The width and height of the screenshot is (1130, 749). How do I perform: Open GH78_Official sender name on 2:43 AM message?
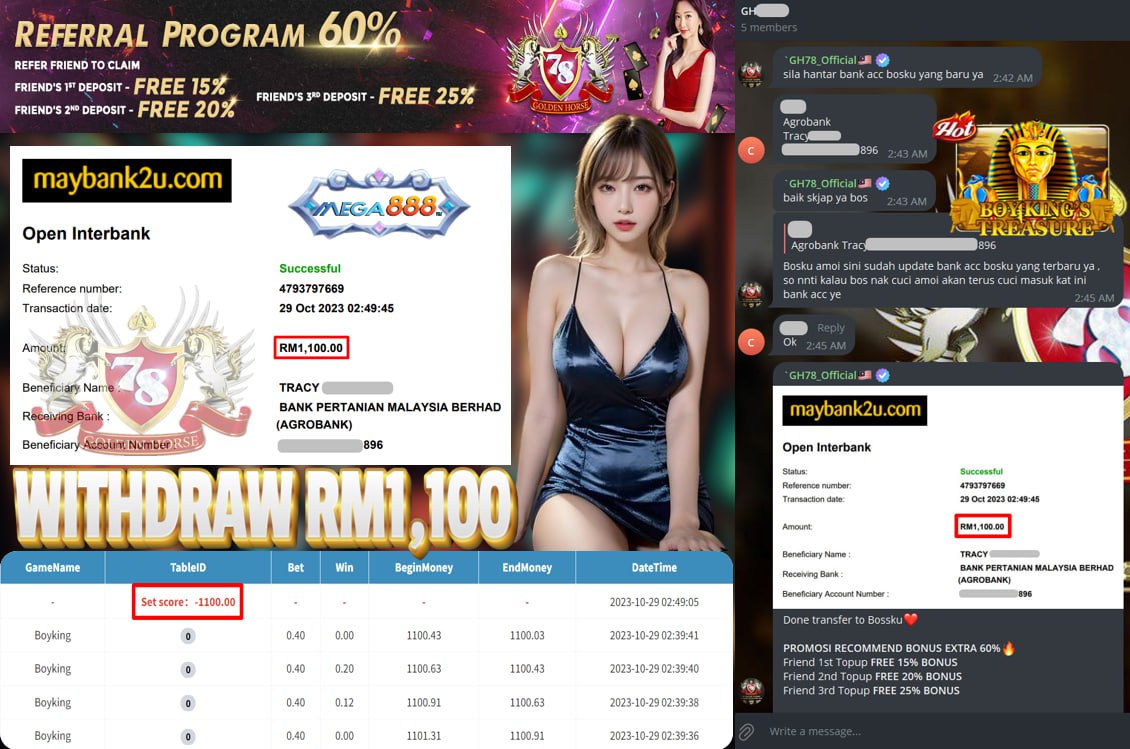click(822, 184)
